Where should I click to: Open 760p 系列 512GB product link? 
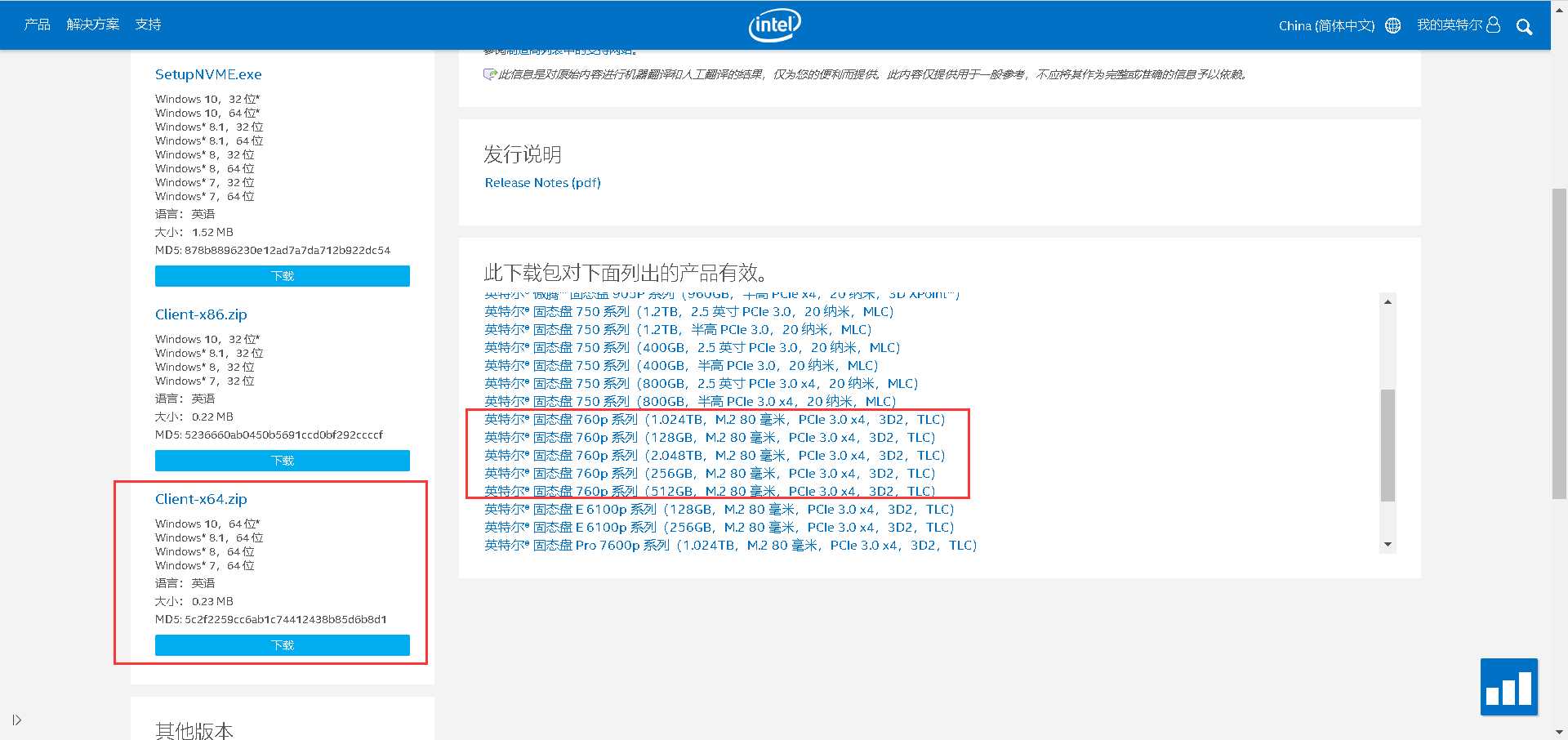pyautogui.click(x=710, y=491)
